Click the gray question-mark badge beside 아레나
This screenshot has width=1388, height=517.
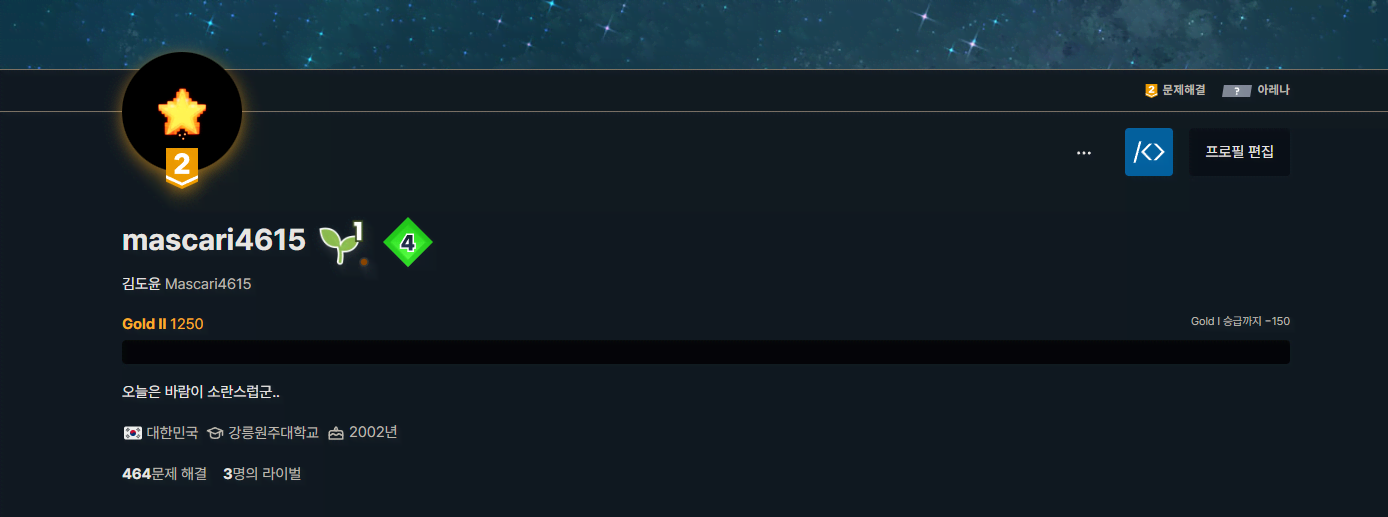click(x=1237, y=91)
